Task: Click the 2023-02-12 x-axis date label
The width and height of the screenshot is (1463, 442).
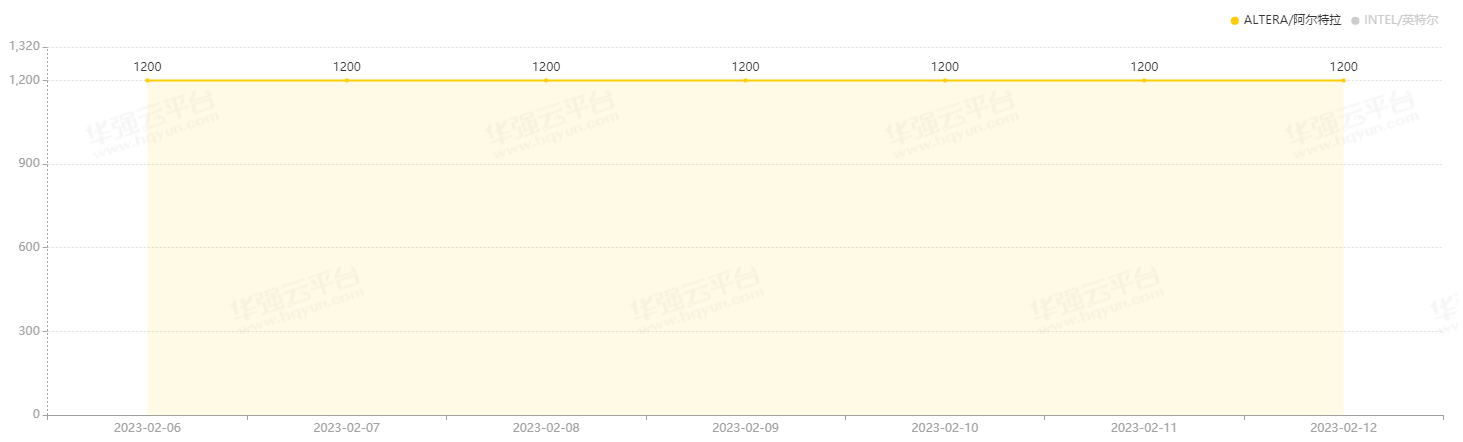Action: coord(1343,427)
